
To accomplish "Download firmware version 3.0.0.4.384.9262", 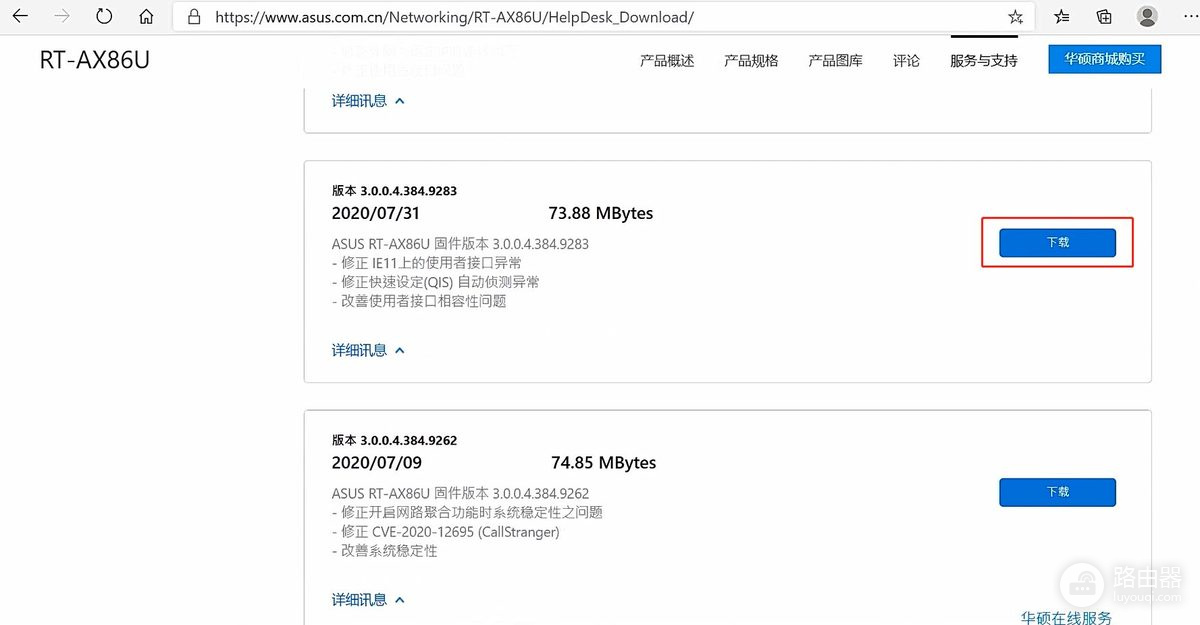I will [x=1057, y=492].
